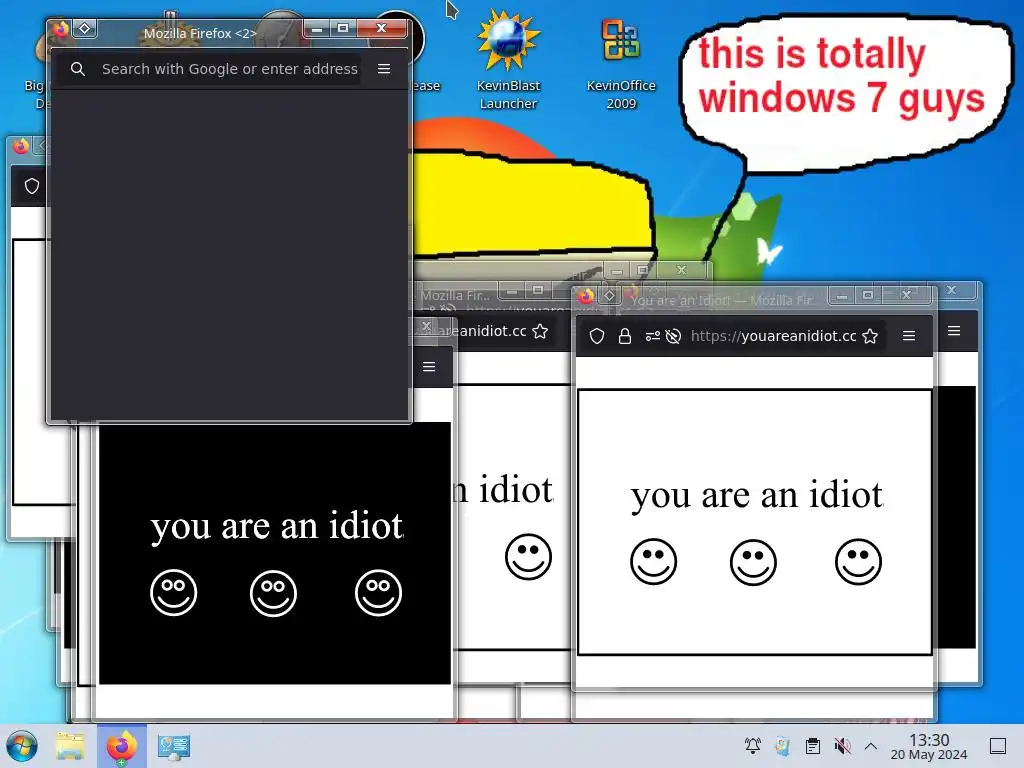Minimize the Mozilla Firefox <2> window
The height and width of the screenshot is (768, 1024).
click(x=317, y=29)
